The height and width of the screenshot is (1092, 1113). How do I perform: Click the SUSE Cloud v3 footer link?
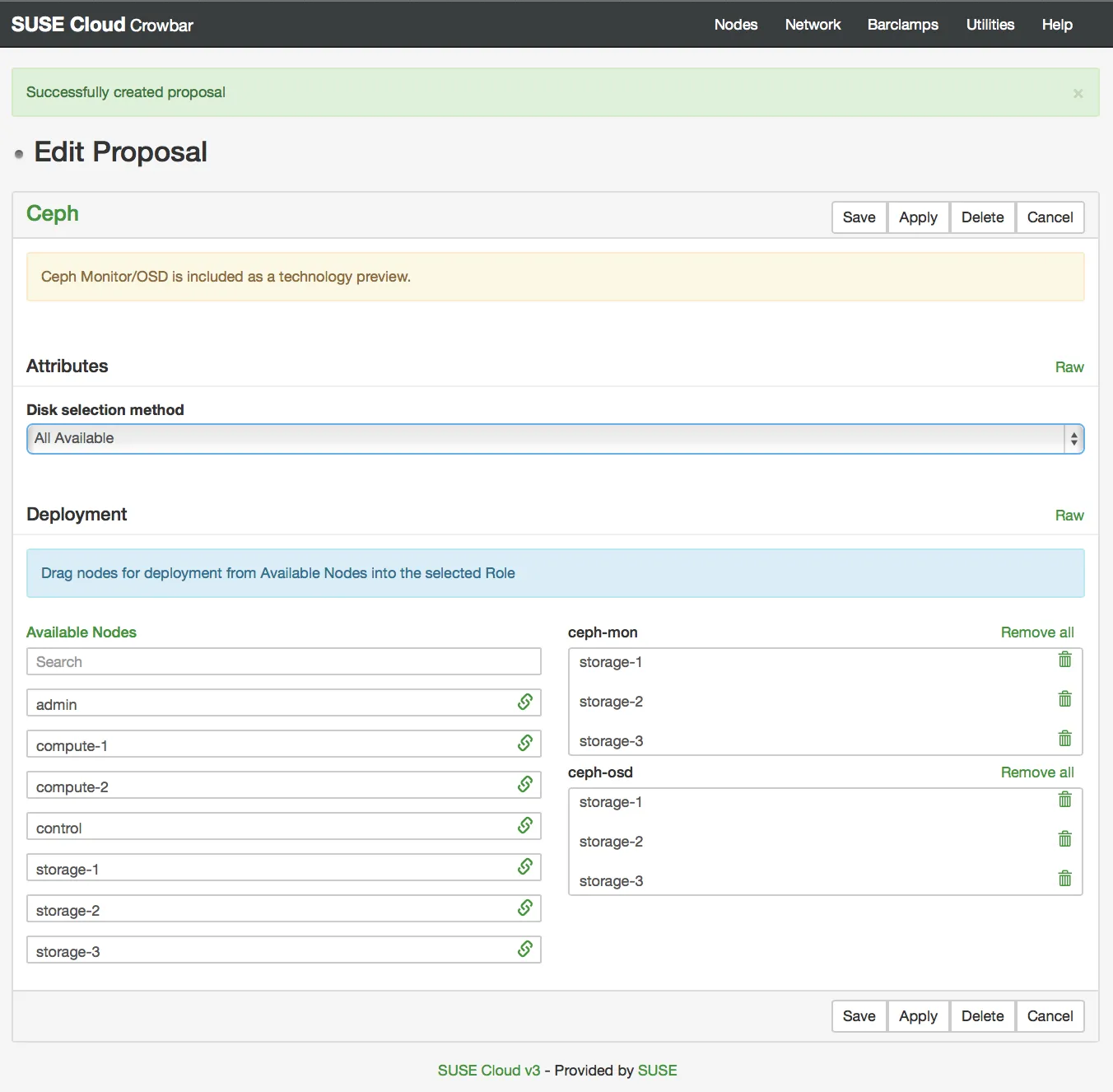(489, 1071)
